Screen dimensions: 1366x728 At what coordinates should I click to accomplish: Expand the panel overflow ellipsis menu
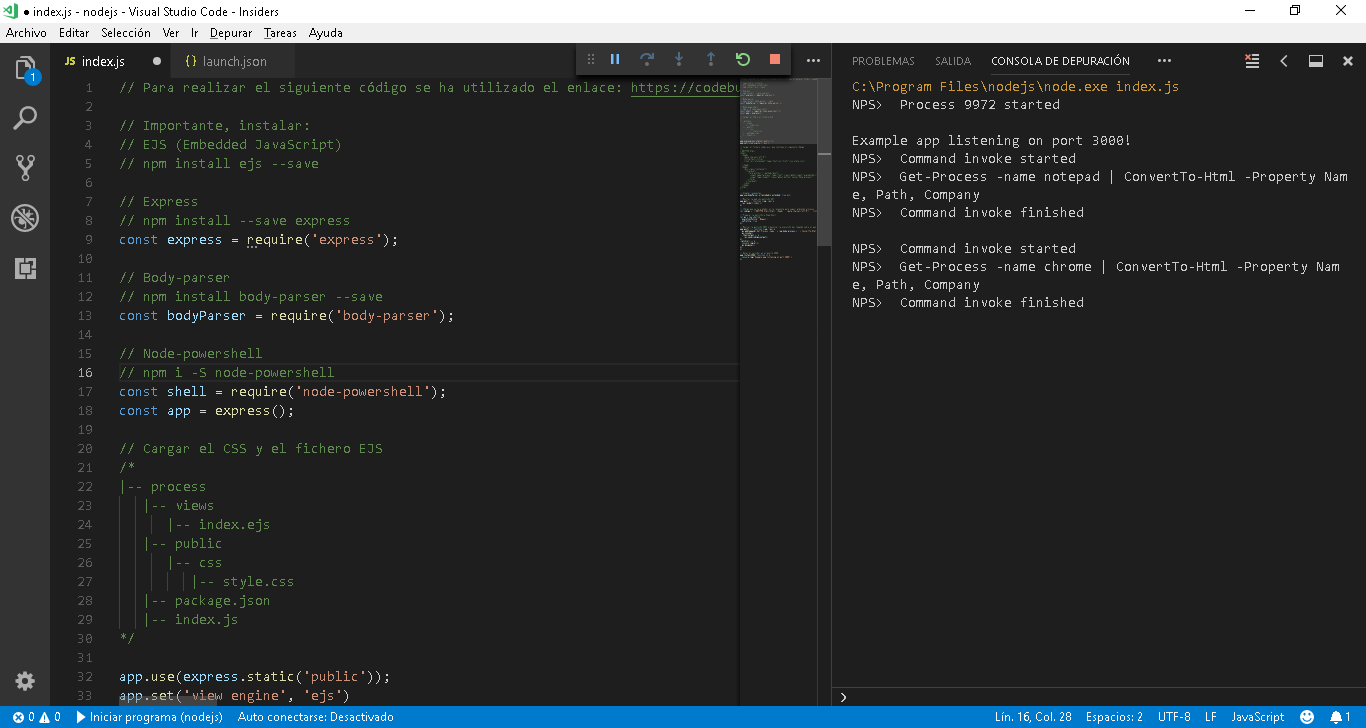click(1164, 61)
